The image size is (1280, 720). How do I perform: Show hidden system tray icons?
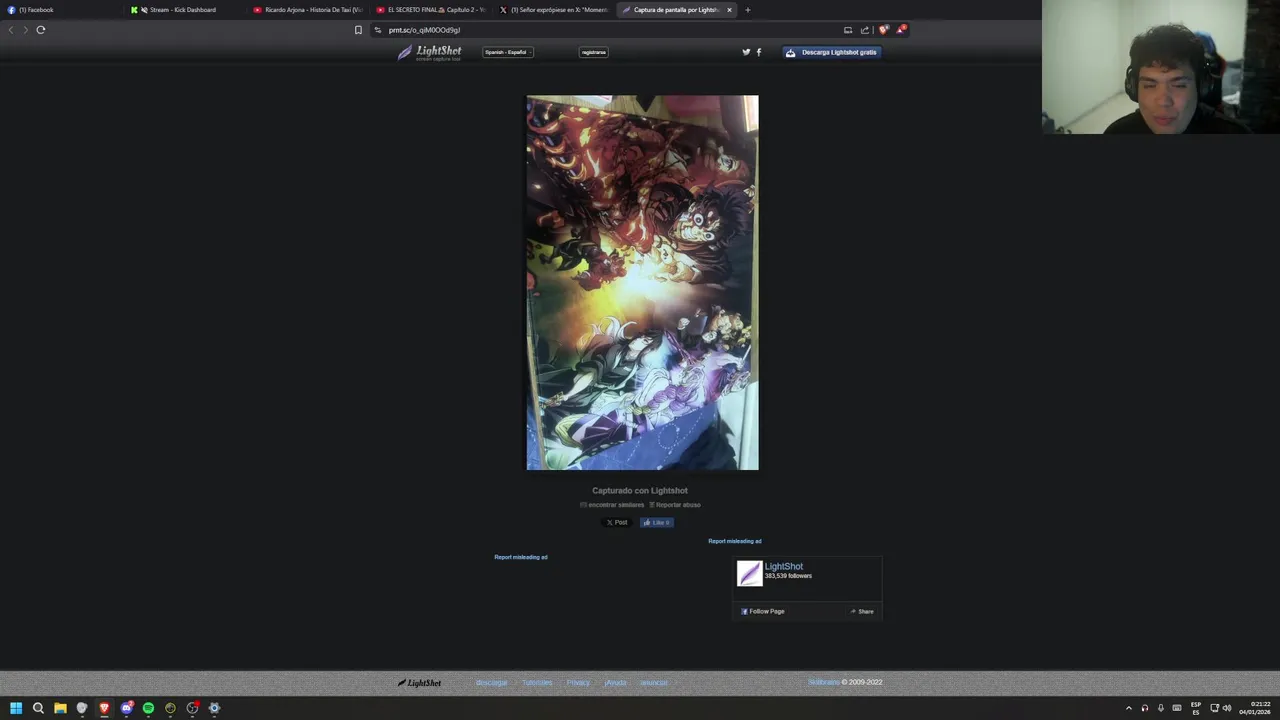click(x=1129, y=708)
